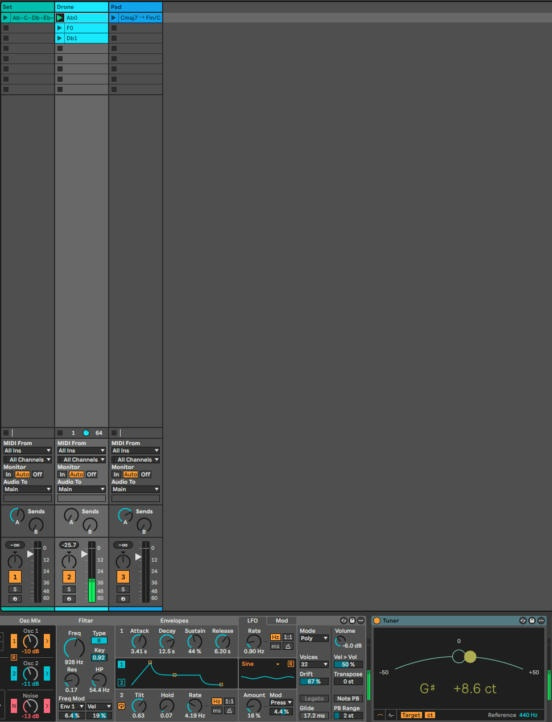Click the Note PB button
This screenshot has width=552, height=722.
tap(348, 699)
